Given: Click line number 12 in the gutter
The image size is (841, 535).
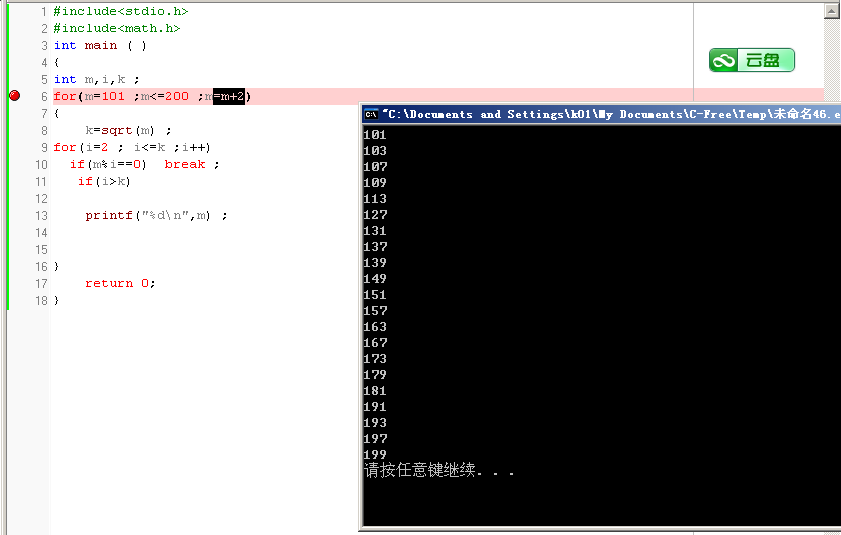Looking at the screenshot, I should coord(41,199).
